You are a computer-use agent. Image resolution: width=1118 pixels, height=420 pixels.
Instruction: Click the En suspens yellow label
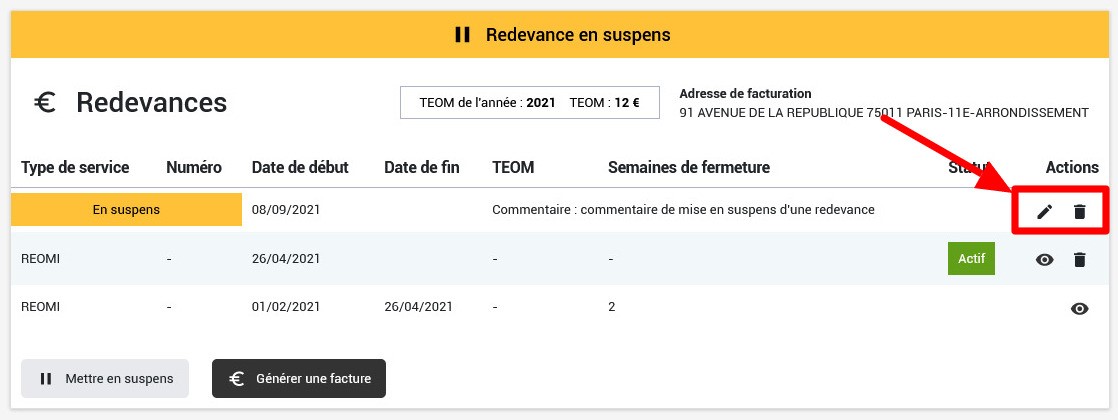coord(126,210)
